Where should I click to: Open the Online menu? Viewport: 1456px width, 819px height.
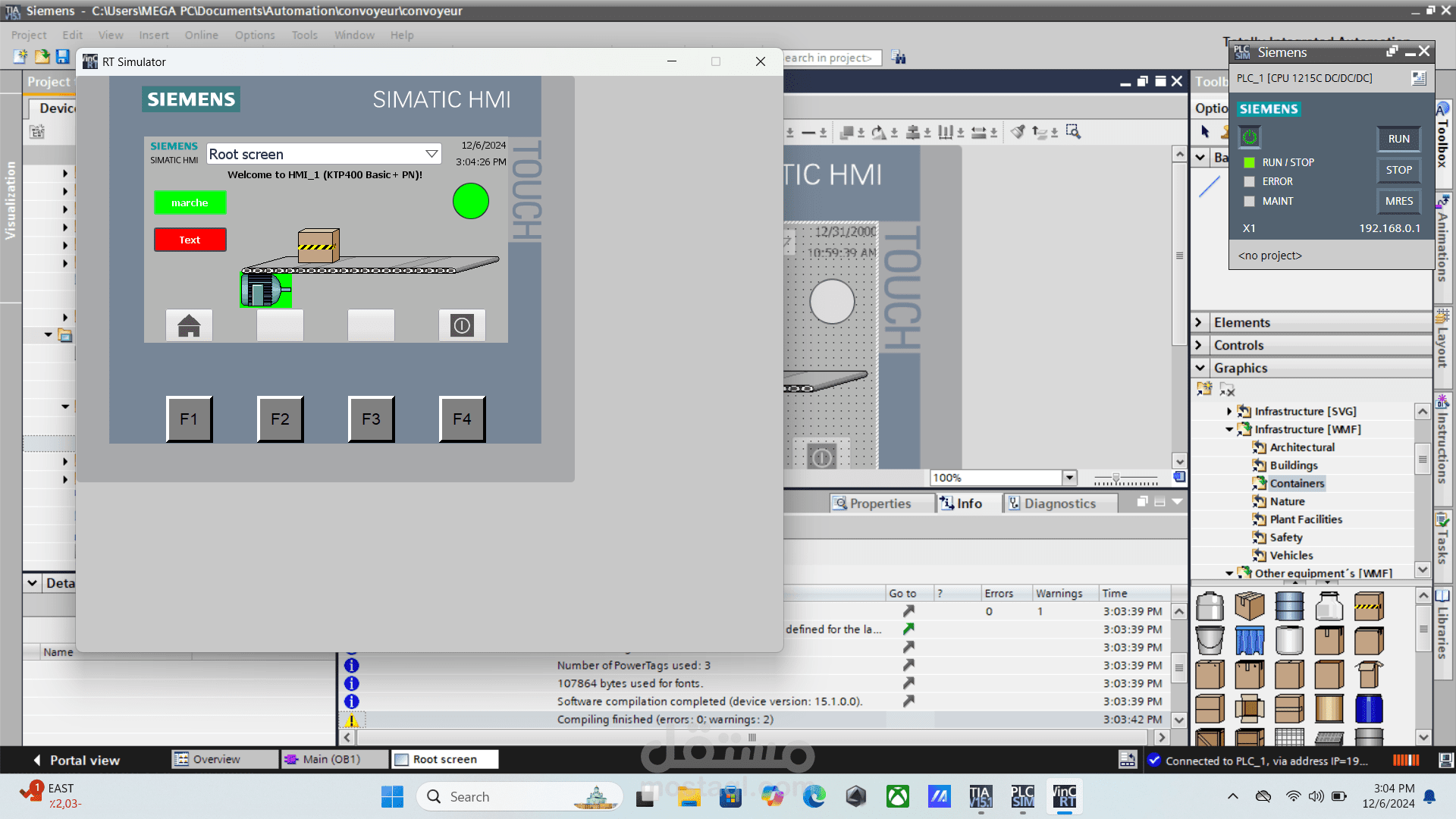pyautogui.click(x=201, y=35)
